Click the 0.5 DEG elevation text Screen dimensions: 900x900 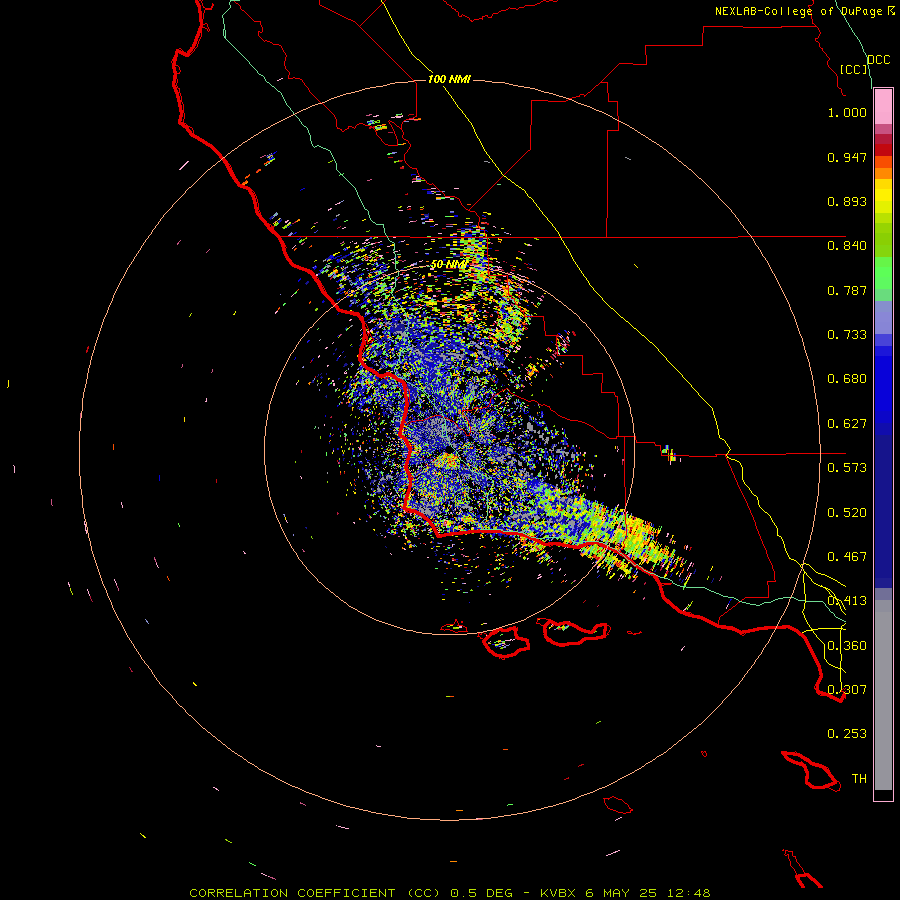click(481, 893)
